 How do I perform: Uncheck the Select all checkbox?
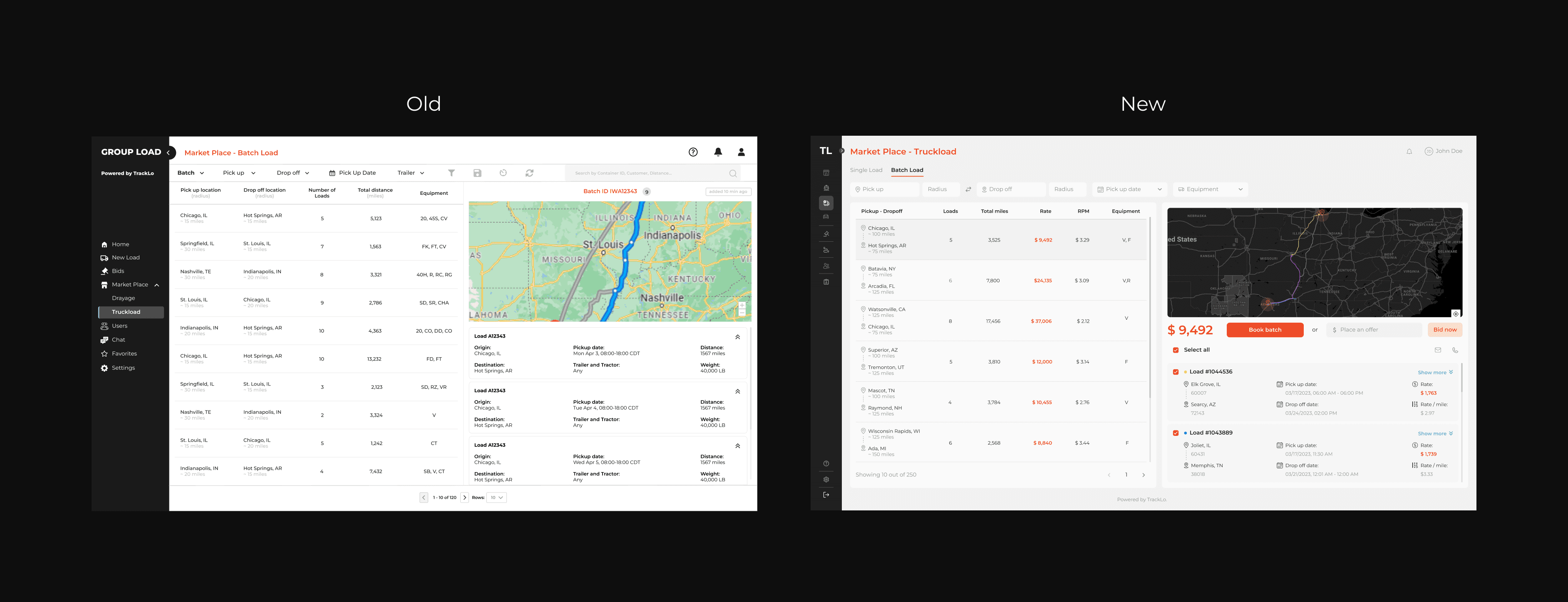tap(1176, 350)
